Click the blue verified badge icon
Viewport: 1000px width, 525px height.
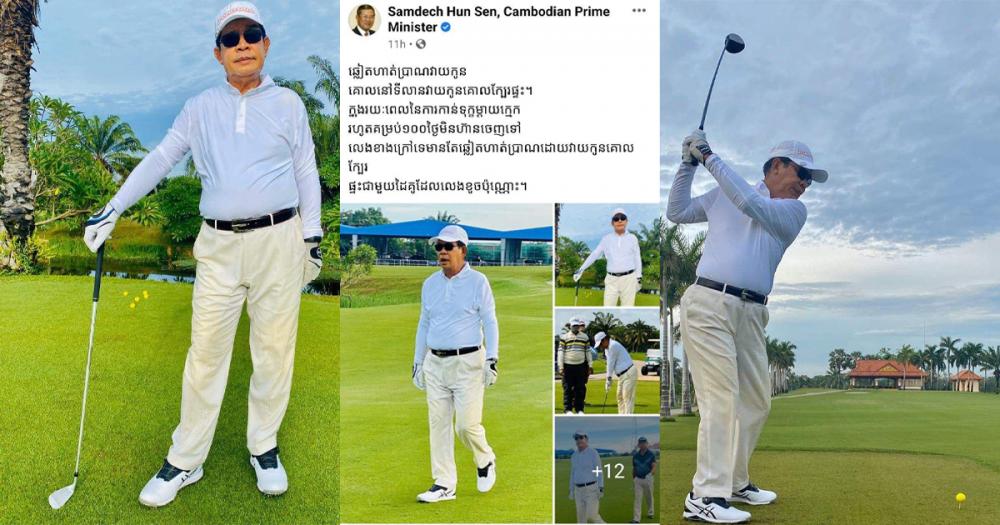coord(446,27)
